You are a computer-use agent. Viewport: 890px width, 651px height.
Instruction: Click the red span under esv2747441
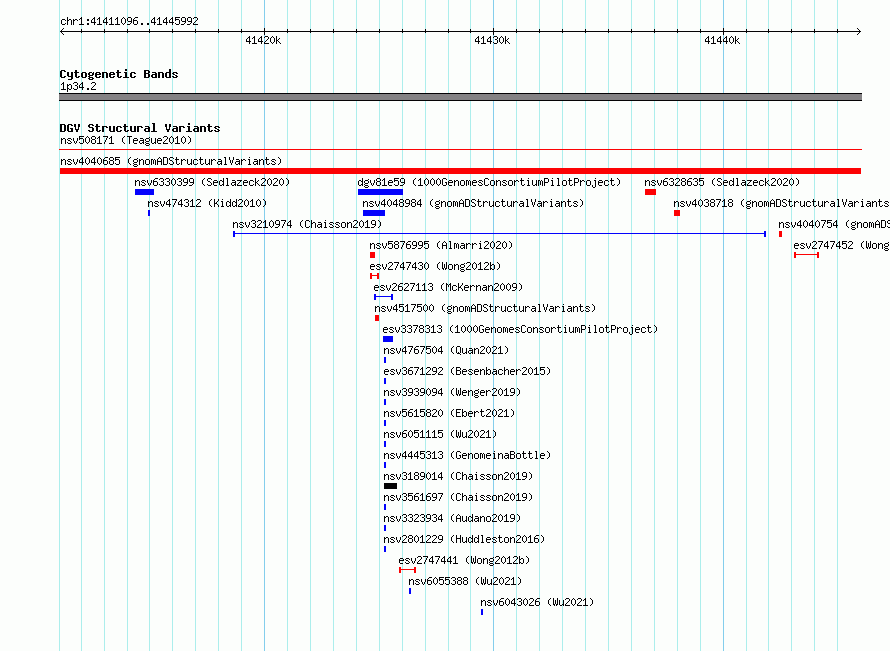point(408,570)
